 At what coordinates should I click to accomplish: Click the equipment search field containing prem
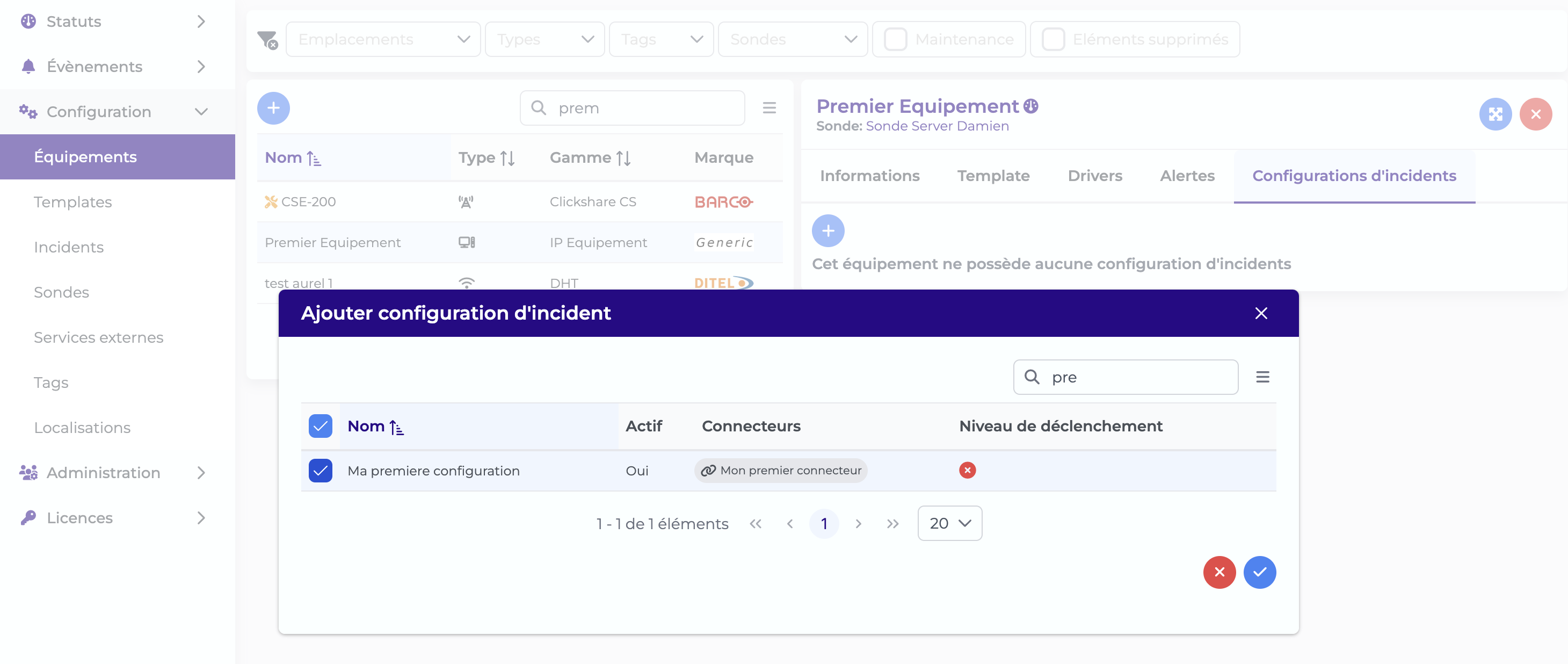pyautogui.click(x=632, y=108)
